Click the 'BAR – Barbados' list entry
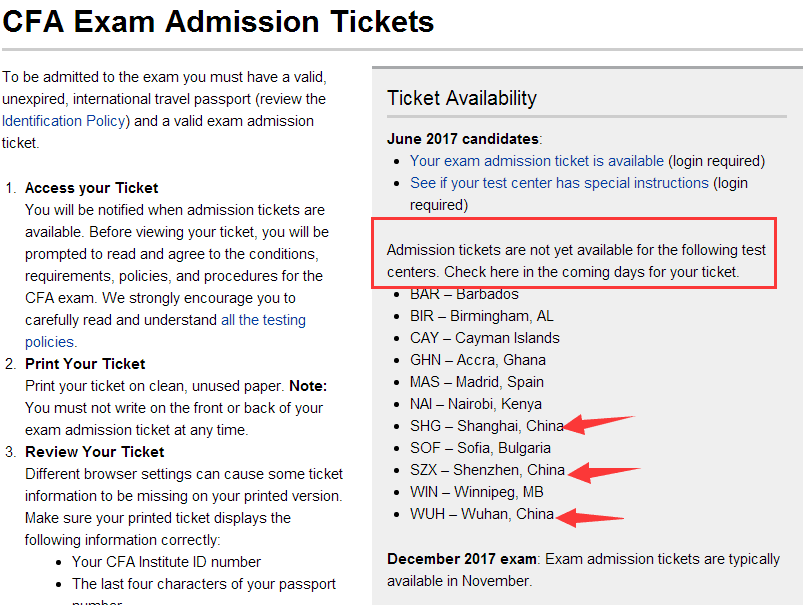The height and width of the screenshot is (605, 811). tap(464, 294)
